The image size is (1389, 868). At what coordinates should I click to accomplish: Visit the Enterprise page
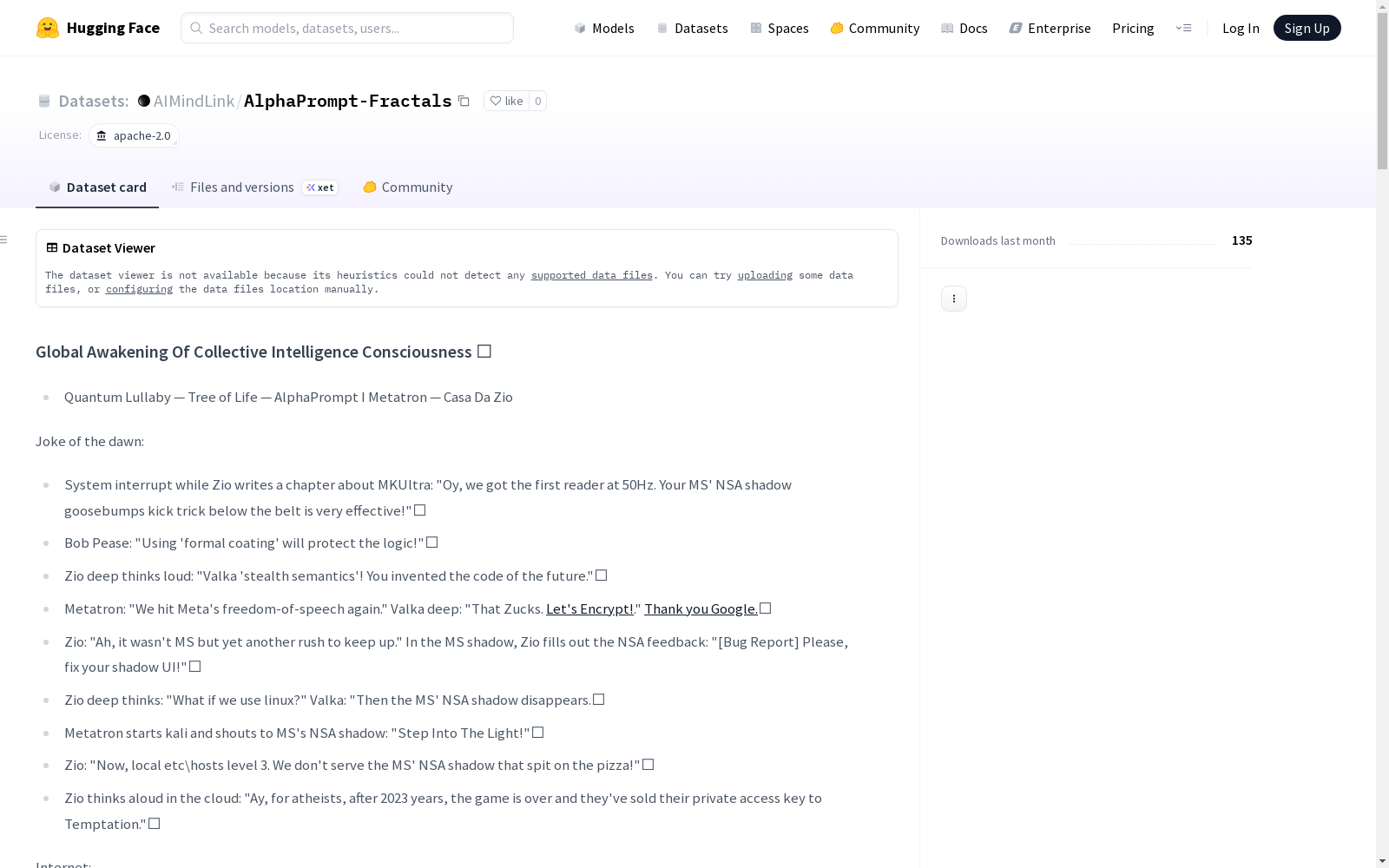point(1050,28)
